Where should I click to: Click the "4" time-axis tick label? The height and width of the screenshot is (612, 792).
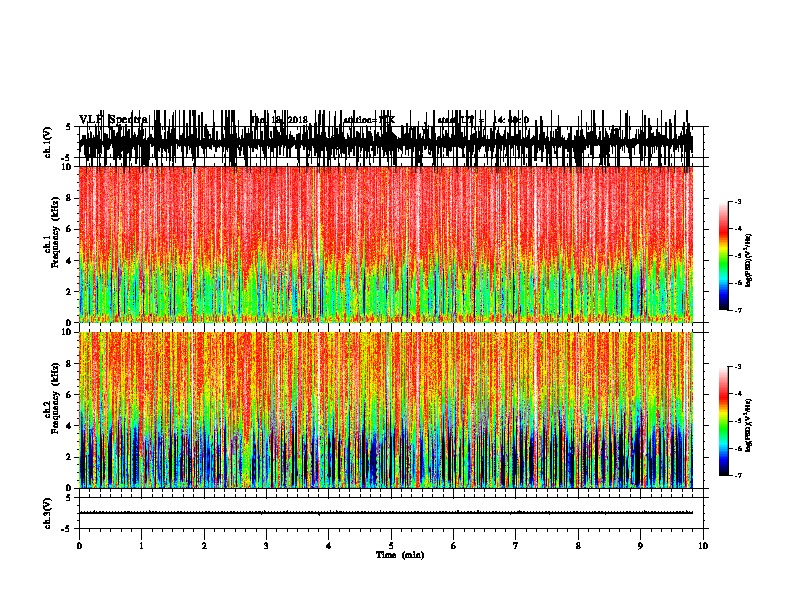coord(328,546)
